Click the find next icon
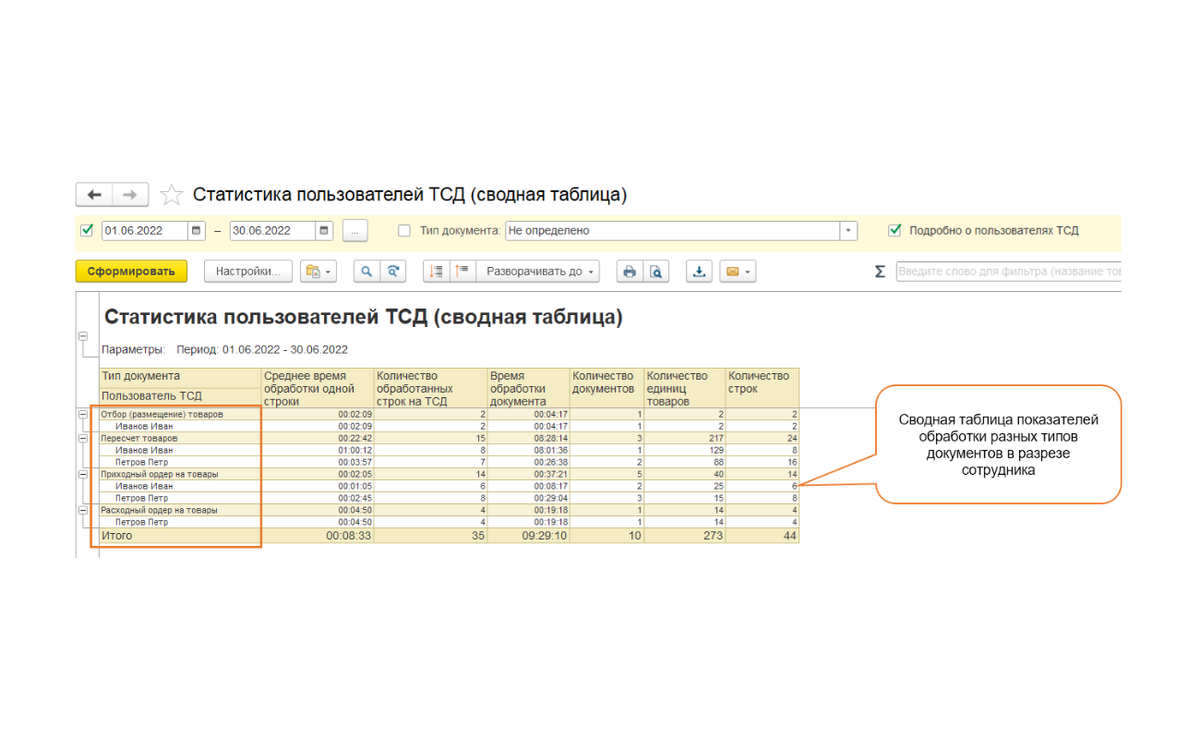Screen dimensions: 1200x739 tap(393, 271)
